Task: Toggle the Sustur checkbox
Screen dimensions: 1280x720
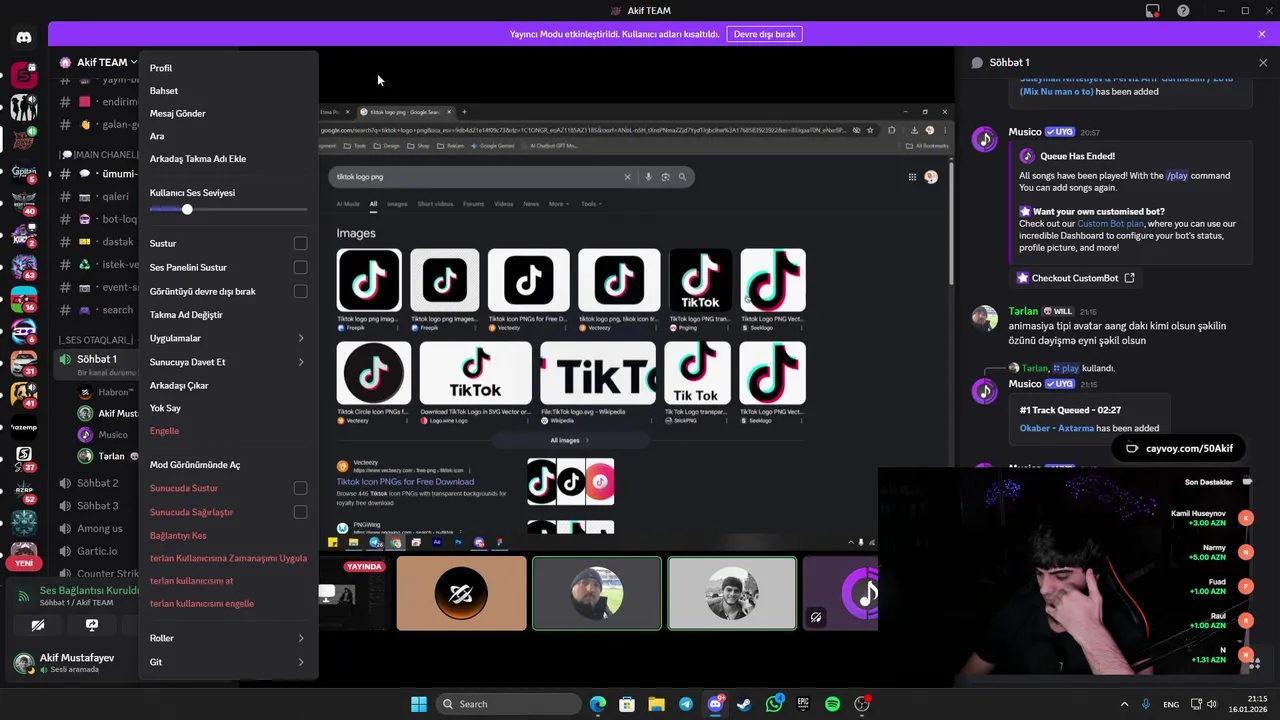Action: tap(300, 243)
